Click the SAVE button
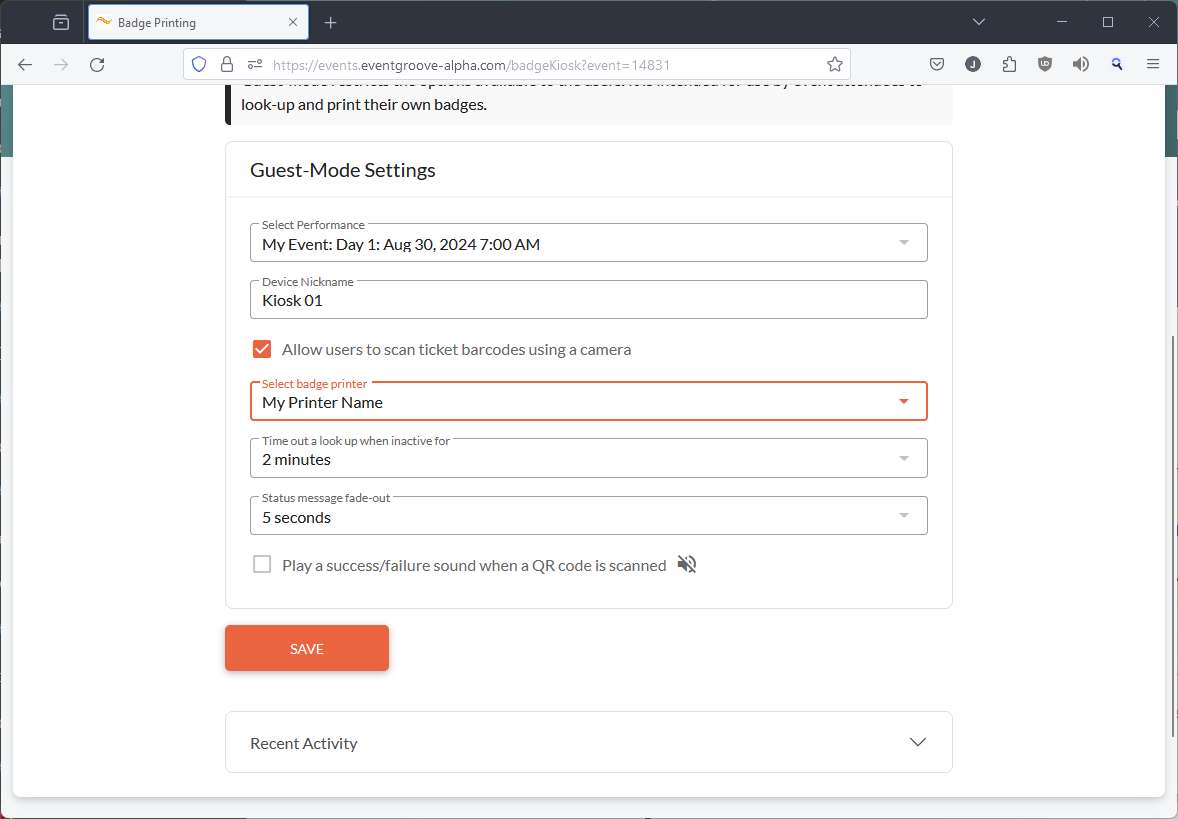Image resolution: width=1178 pixels, height=819 pixels. 307,648
